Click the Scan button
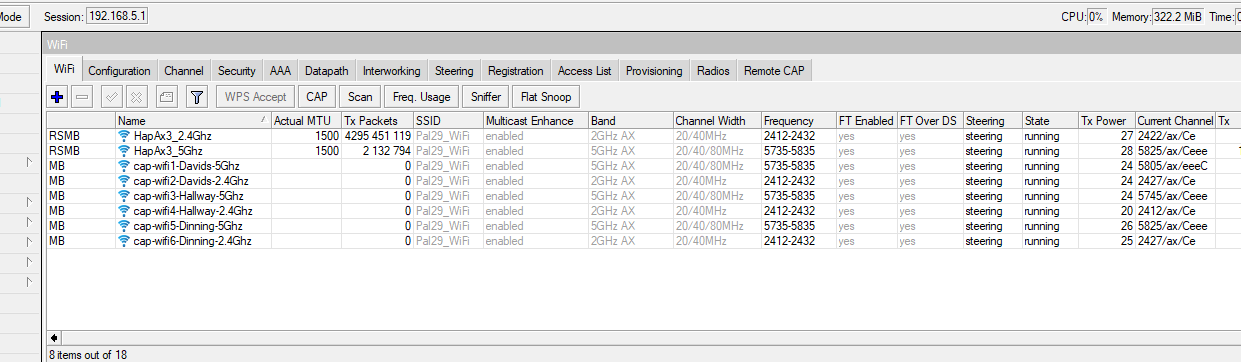Image resolution: width=1241 pixels, height=362 pixels. pyautogui.click(x=361, y=97)
